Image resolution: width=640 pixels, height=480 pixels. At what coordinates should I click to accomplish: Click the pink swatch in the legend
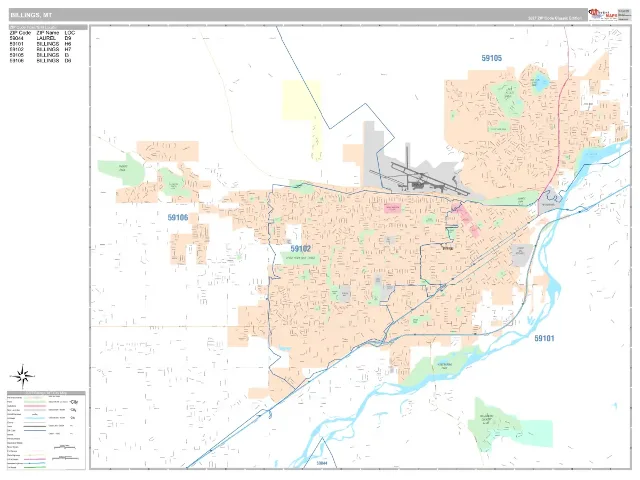tap(35, 406)
